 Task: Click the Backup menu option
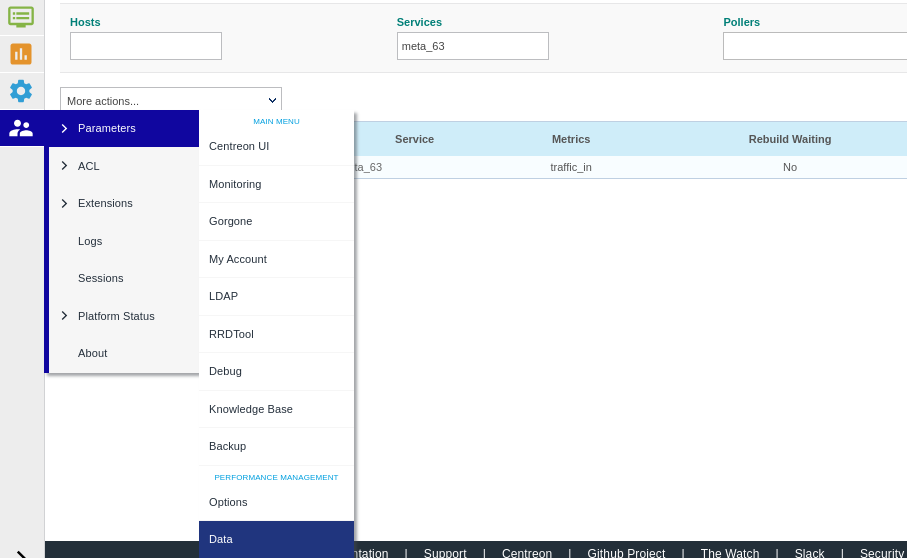[x=227, y=446]
